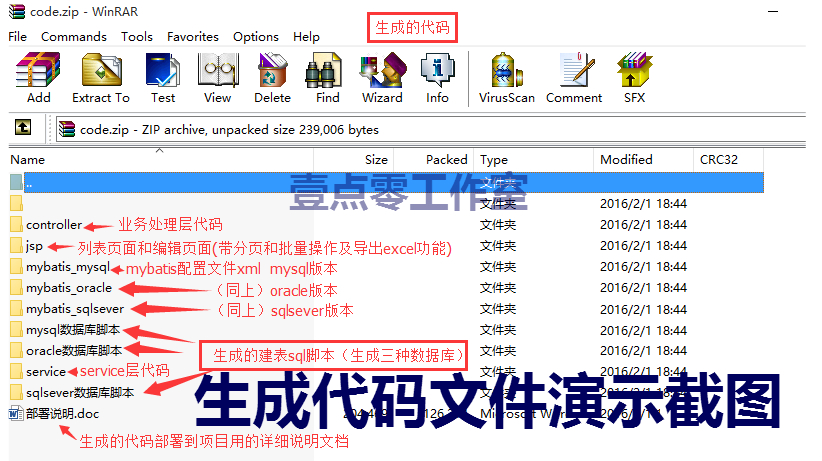Click the controller folder icon
822x461 pixels.
tap(16, 224)
